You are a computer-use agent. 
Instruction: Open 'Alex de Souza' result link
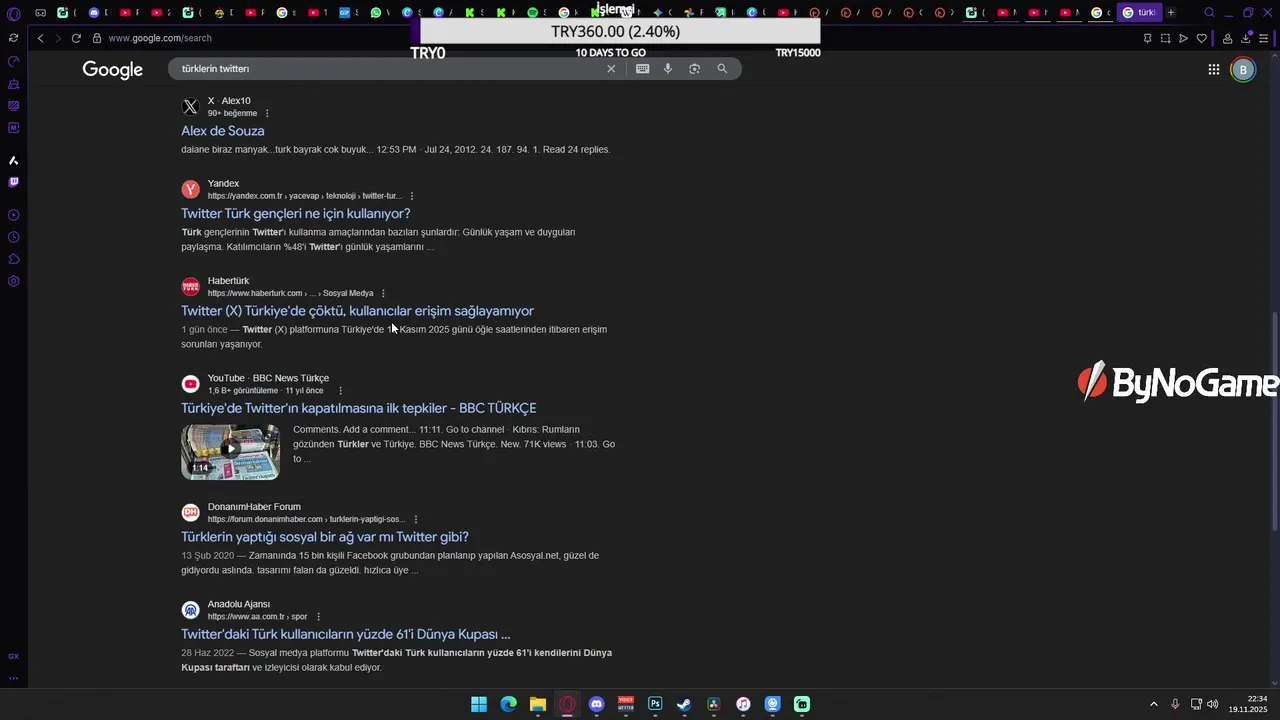223,131
